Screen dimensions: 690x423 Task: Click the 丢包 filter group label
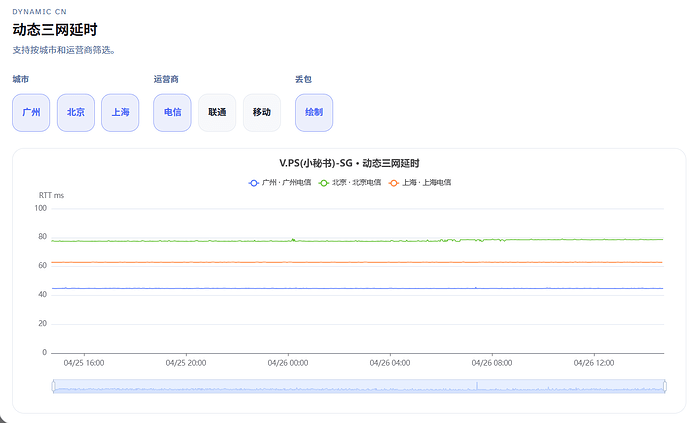[x=303, y=79]
